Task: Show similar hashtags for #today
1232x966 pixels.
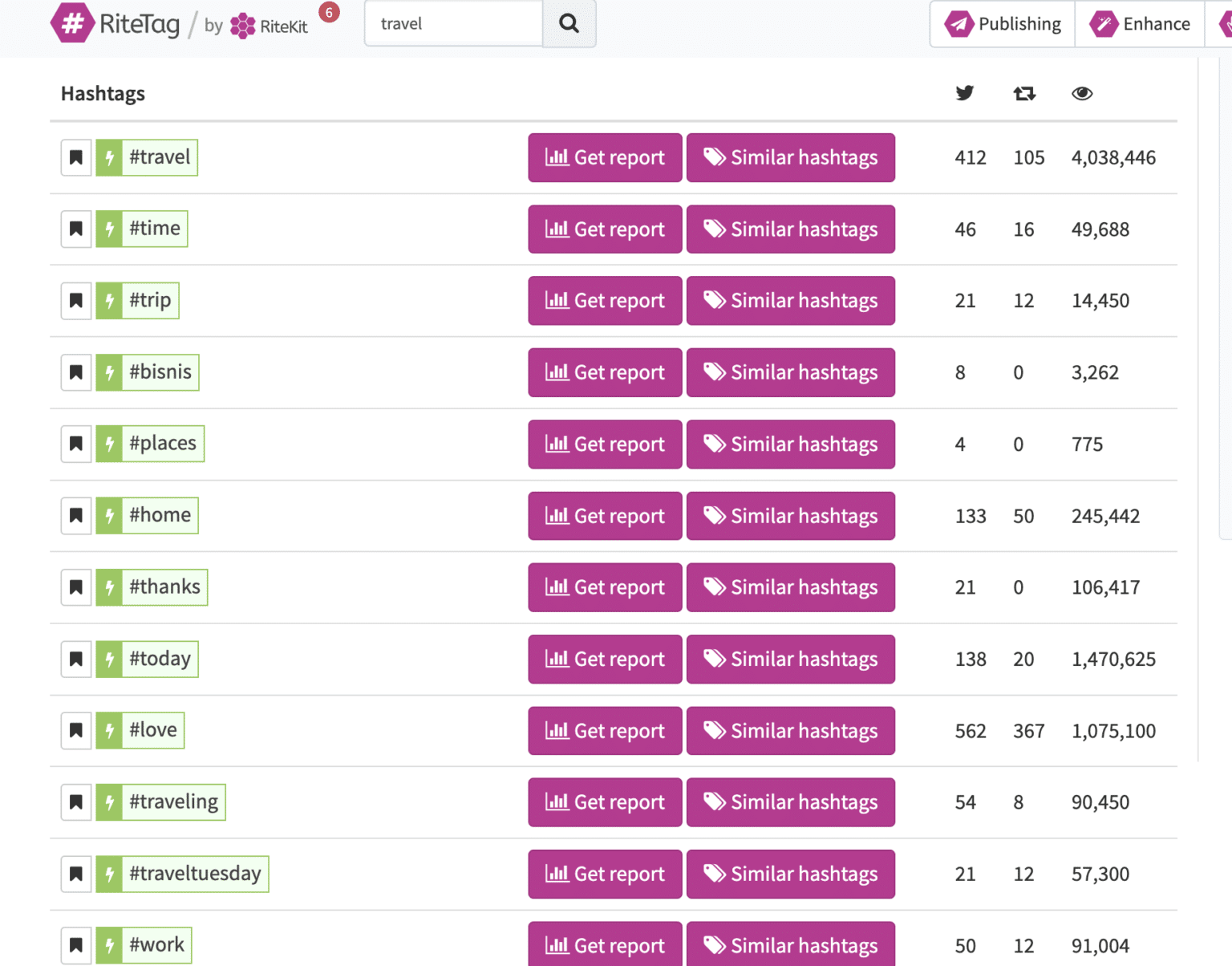Action: 790,659
